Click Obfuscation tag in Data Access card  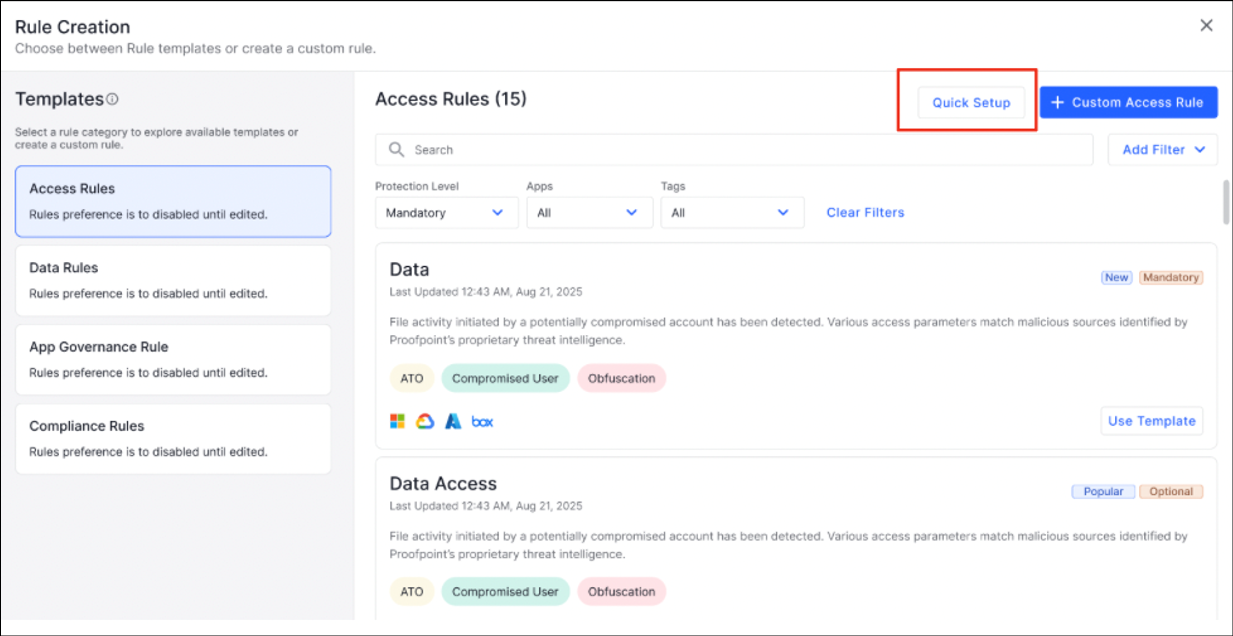[x=621, y=591]
